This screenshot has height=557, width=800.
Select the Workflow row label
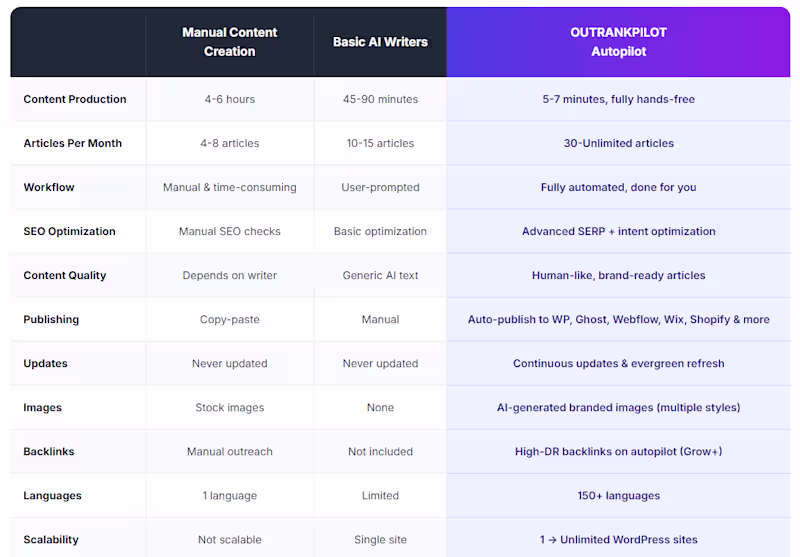(49, 187)
